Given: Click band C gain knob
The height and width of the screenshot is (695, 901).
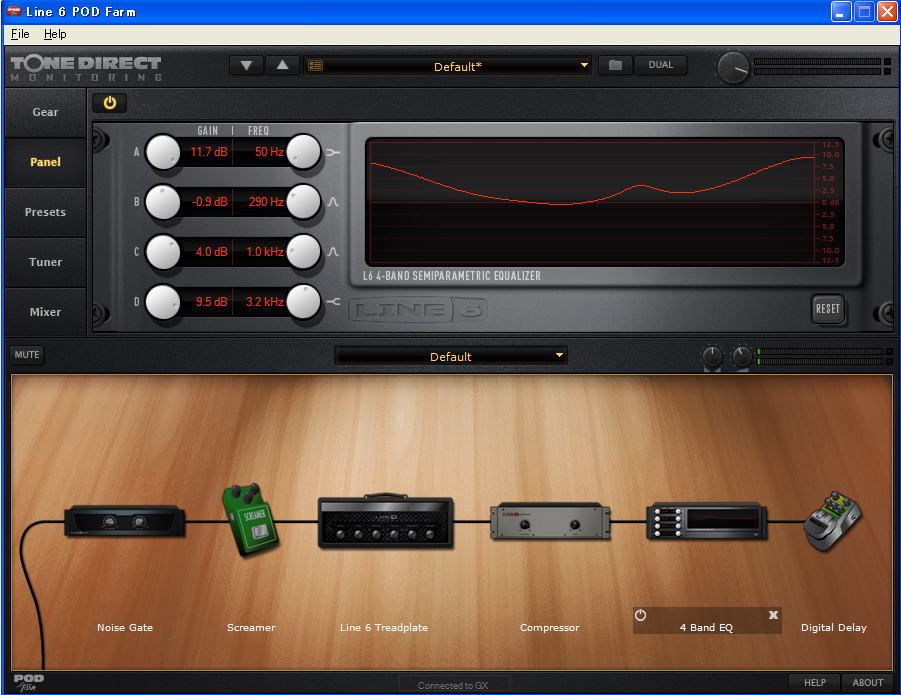Looking at the screenshot, I should 163,252.
